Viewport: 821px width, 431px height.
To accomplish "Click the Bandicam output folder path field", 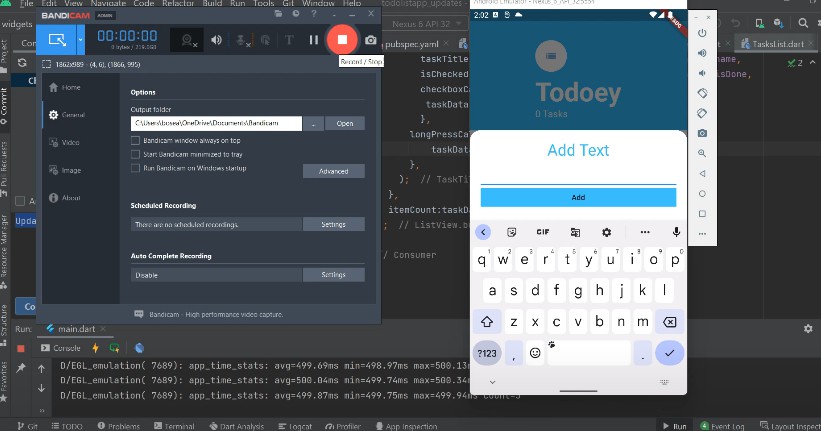I will 216,123.
